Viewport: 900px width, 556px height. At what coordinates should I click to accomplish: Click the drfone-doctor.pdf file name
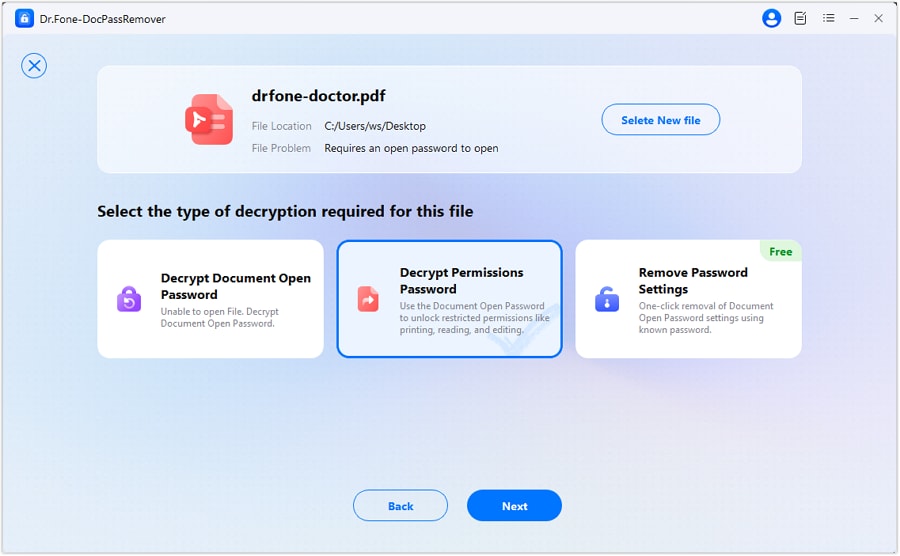[319, 96]
